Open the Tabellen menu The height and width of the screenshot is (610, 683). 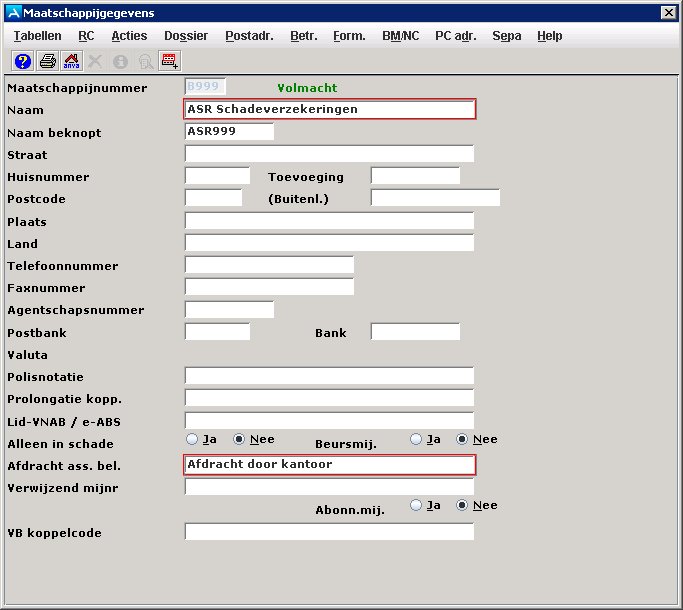point(37,36)
